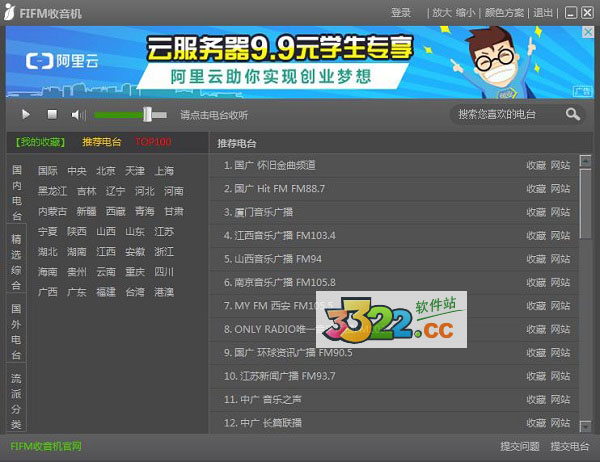Choose the 北京 region
The image size is (600, 462).
(x=106, y=171)
